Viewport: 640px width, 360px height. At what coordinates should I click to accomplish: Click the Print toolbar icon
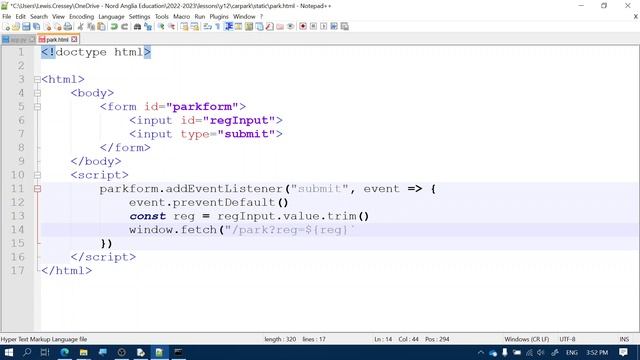point(68,27)
